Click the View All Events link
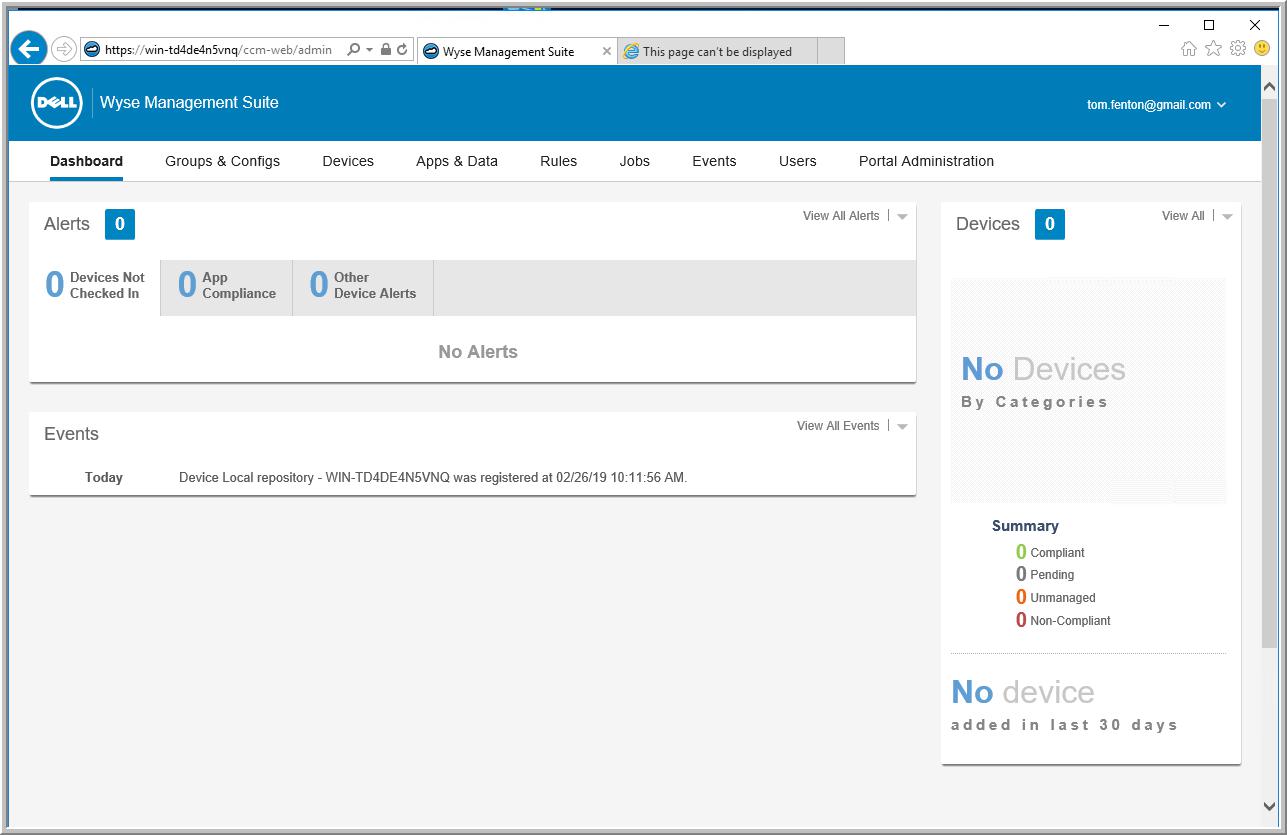Viewport: 1287px width, 835px height. pyautogui.click(x=838, y=426)
